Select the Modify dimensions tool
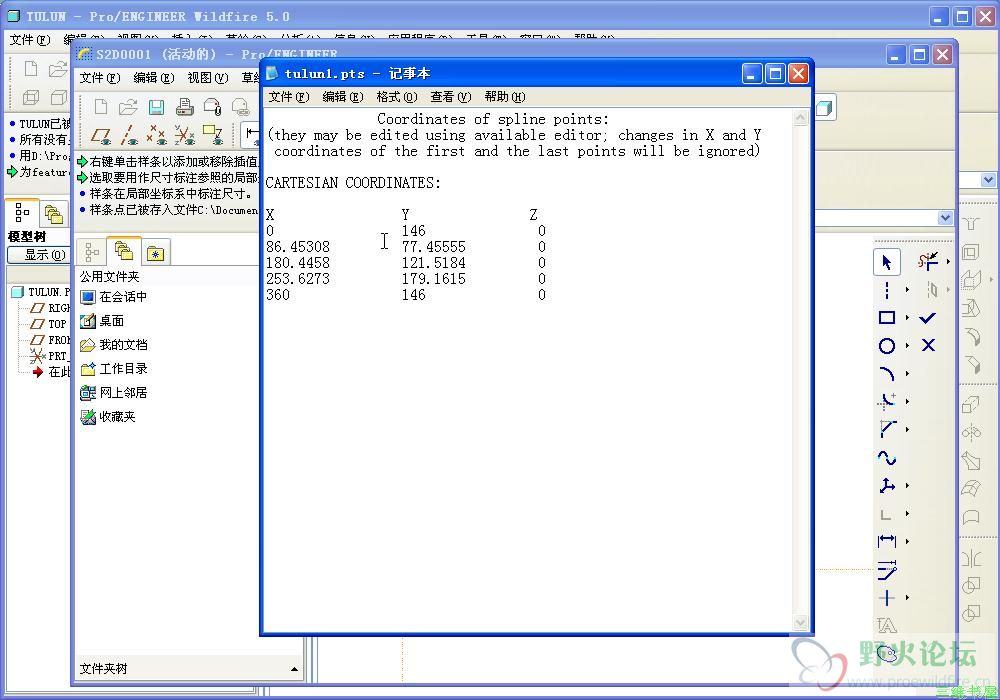1000x700 pixels. pos(886,569)
